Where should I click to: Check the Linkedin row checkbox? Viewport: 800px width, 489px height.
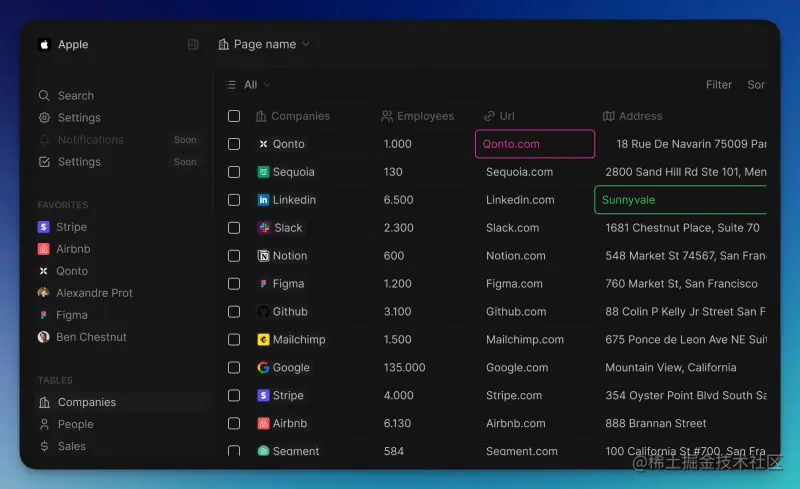[x=234, y=200]
